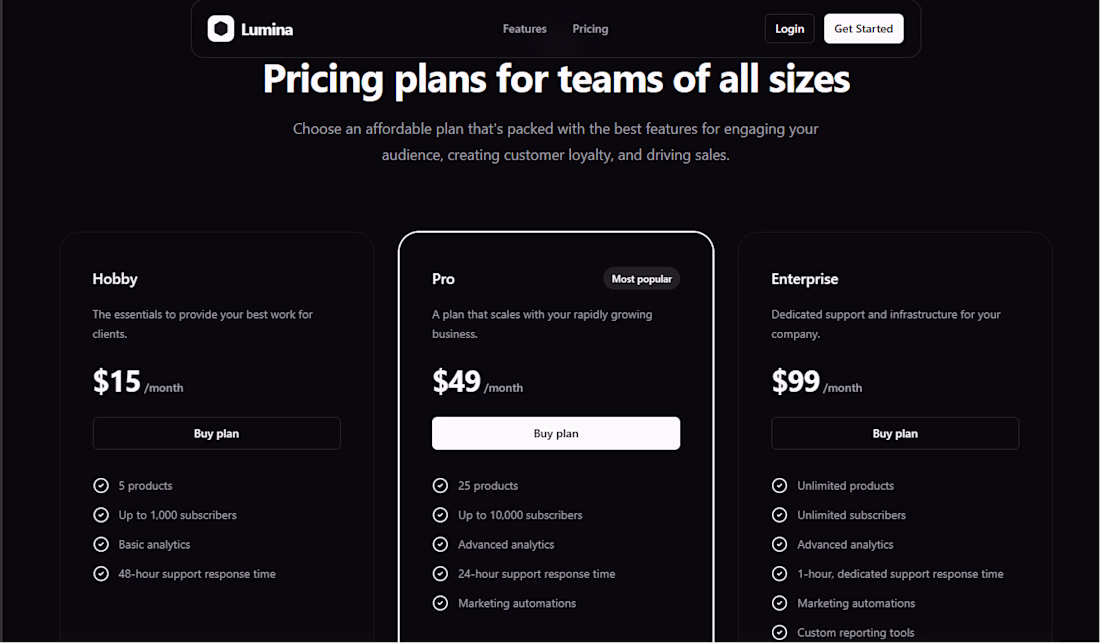Click the $49 per month price

pyautogui.click(x=477, y=382)
